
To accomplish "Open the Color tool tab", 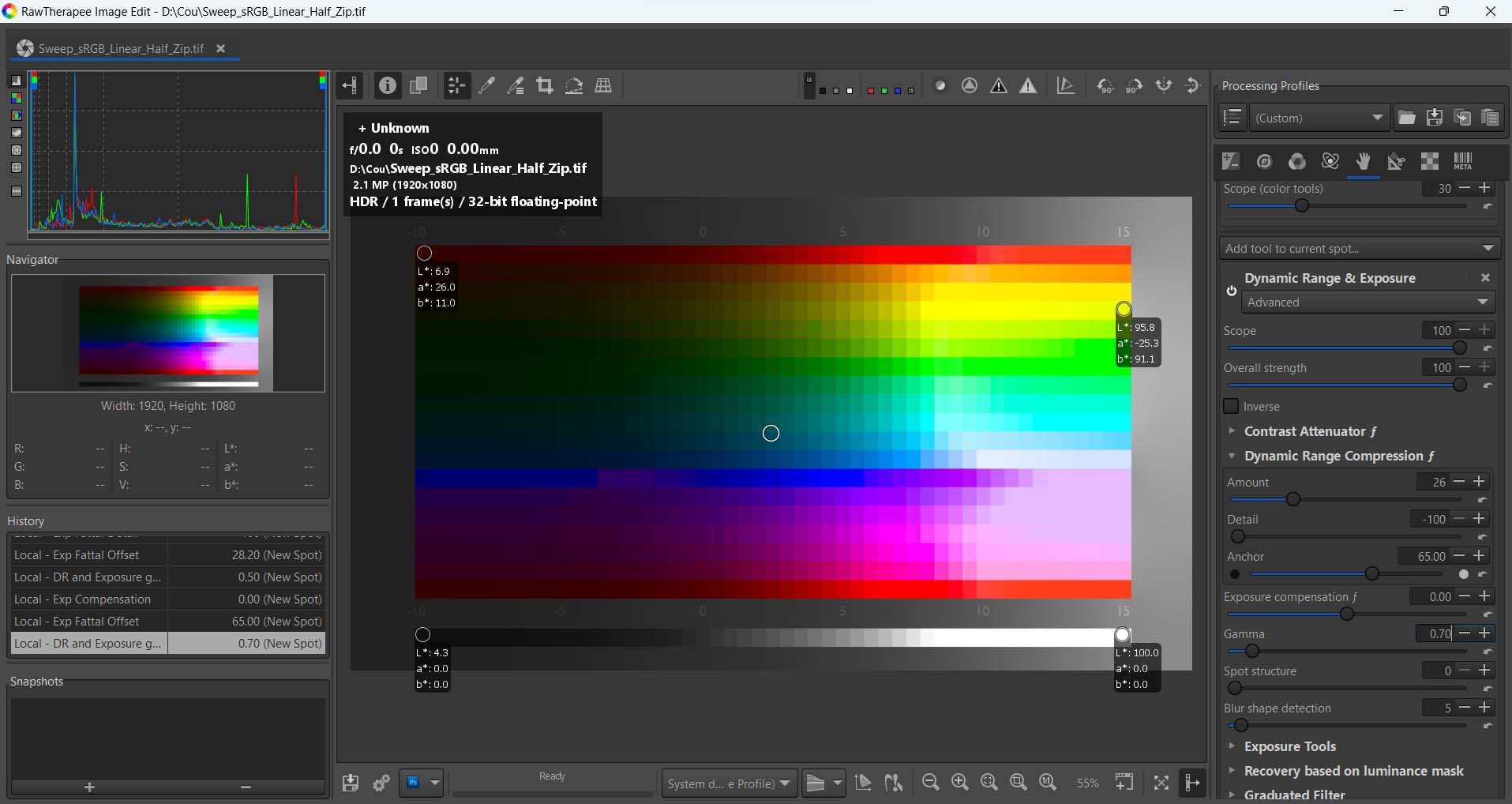I will (1297, 161).
